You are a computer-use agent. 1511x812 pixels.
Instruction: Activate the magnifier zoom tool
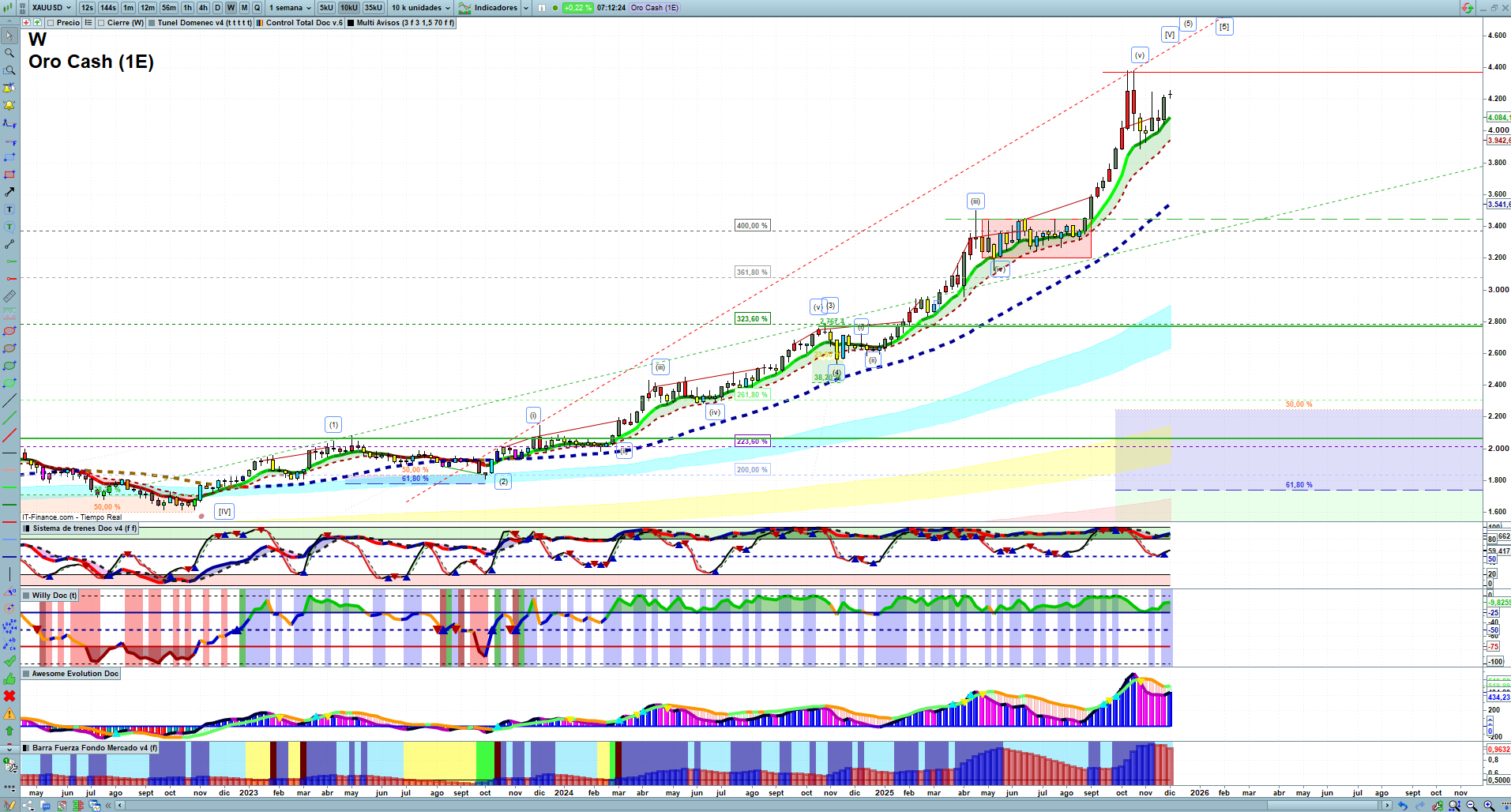[x=9, y=53]
